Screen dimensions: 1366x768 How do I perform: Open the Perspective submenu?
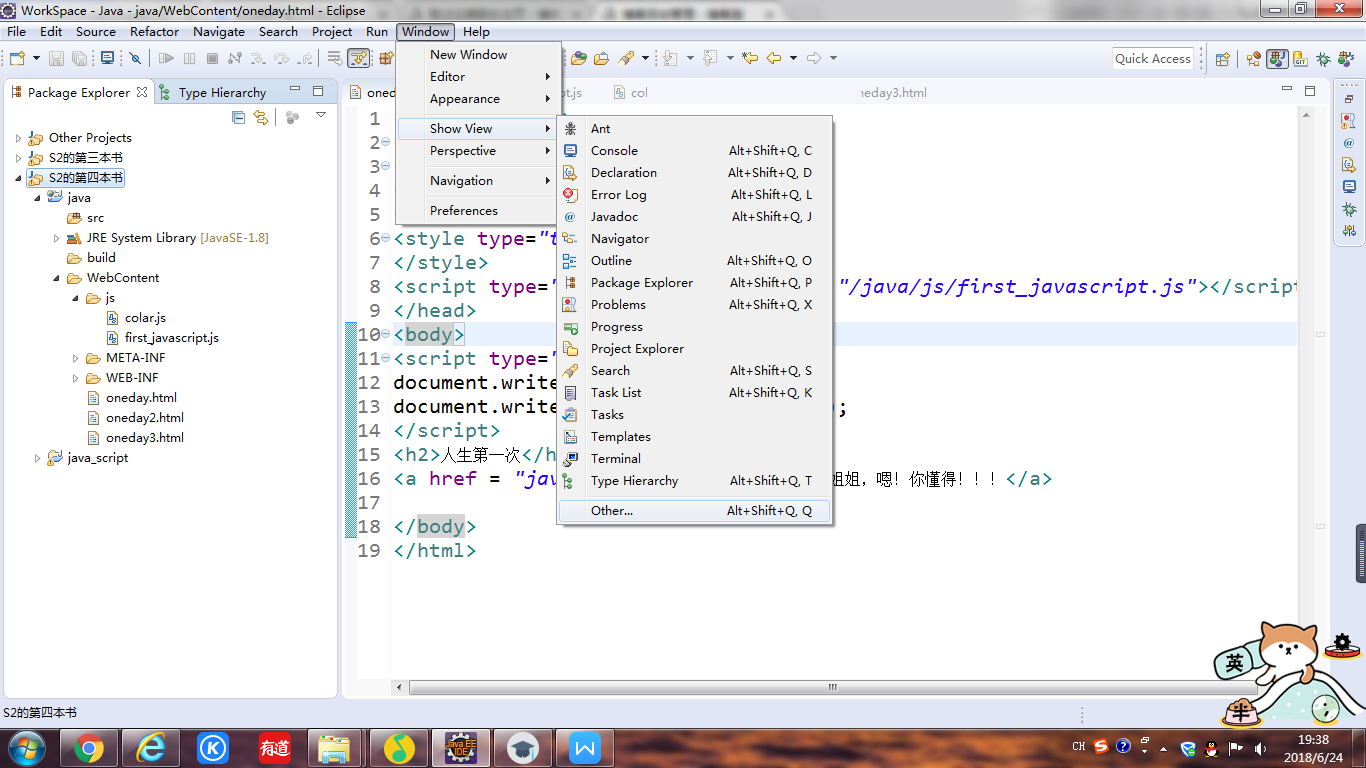478,150
